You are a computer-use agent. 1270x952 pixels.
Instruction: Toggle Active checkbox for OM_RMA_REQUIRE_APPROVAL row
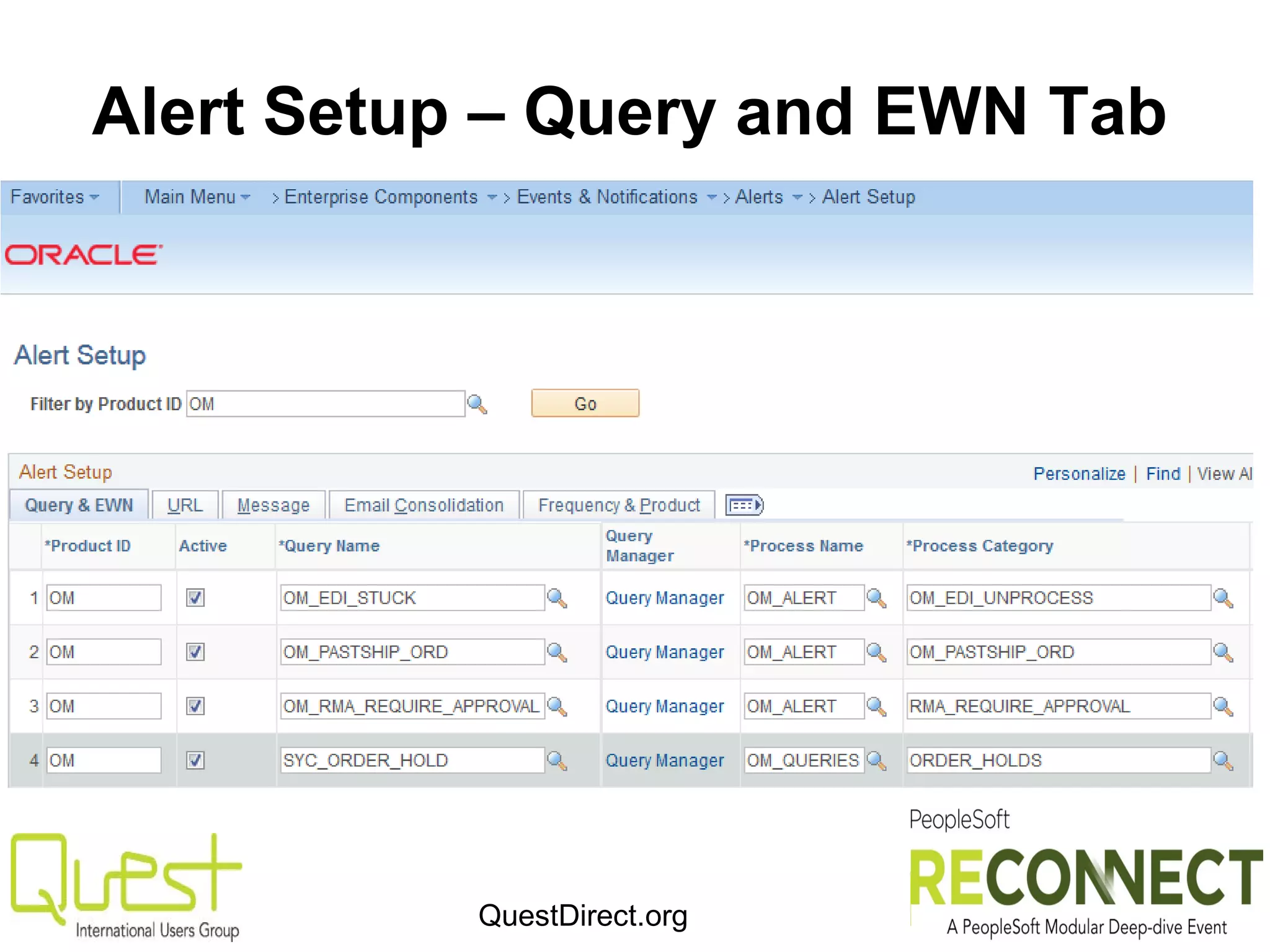coord(195,706)
